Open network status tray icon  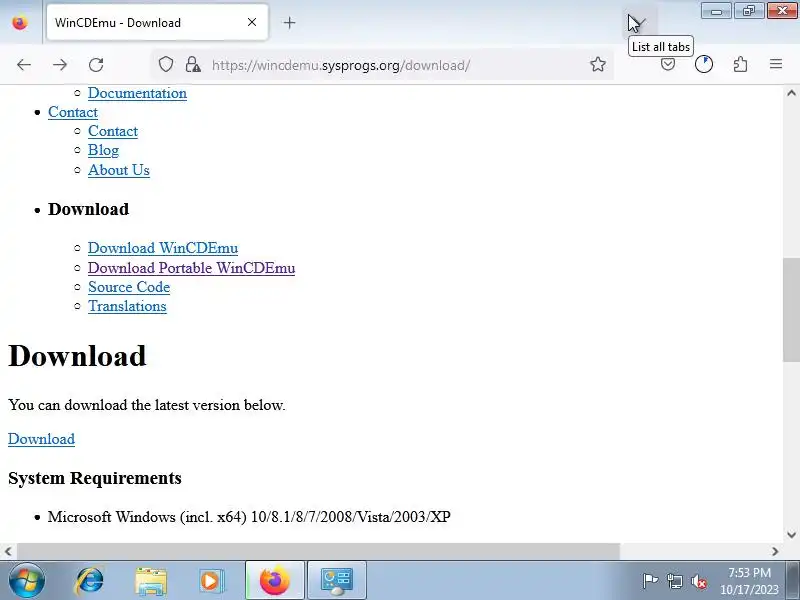pyautogui.click(x=675, y=581)
